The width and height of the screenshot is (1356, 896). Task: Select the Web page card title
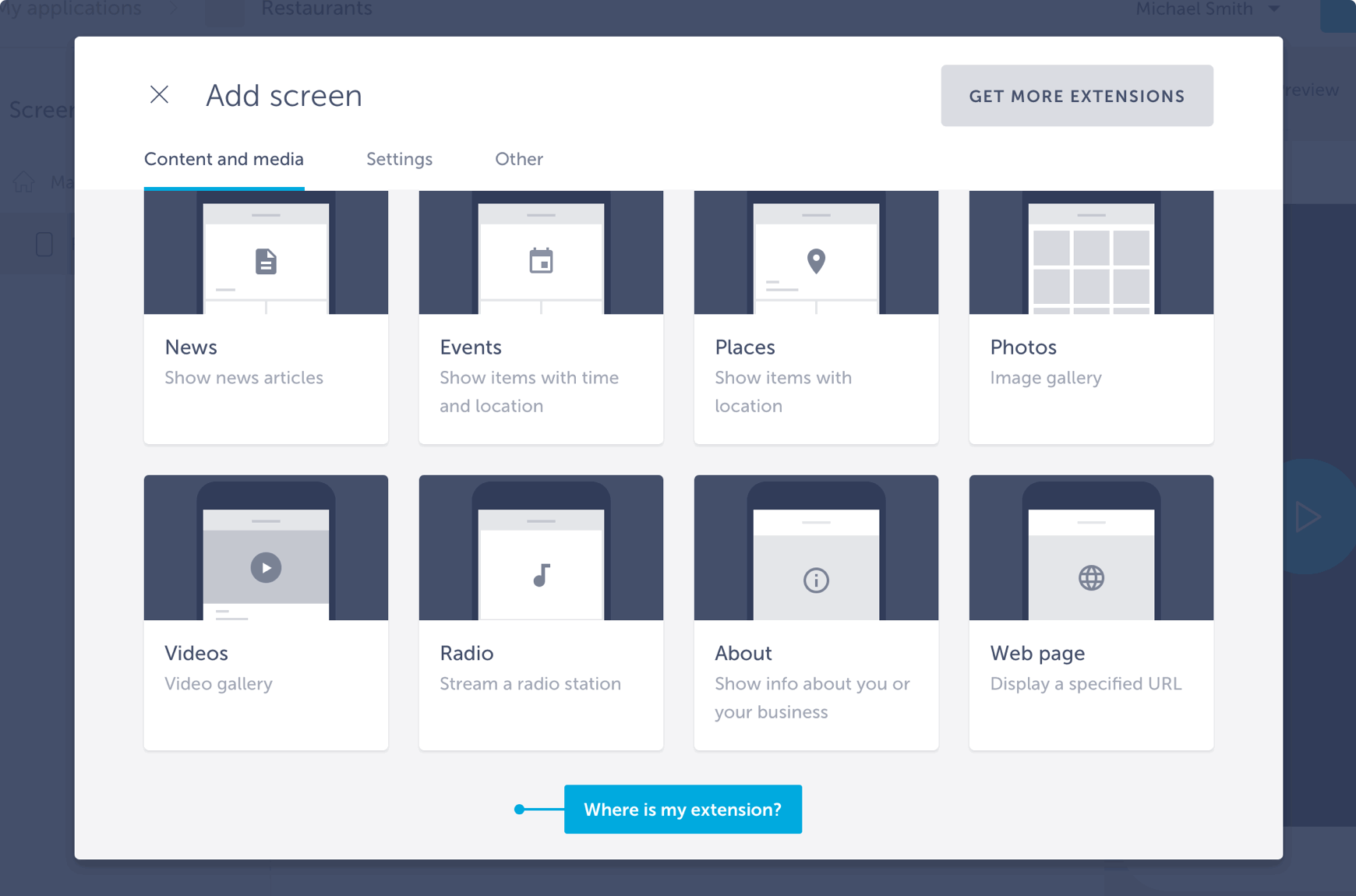[1037, 653]
